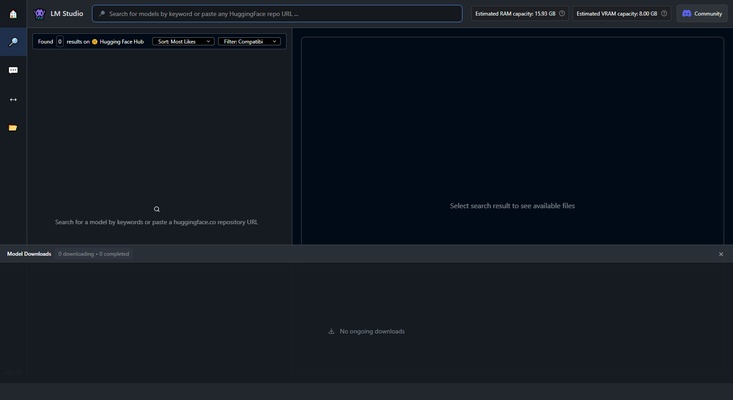Click 0 downloading 0 completed status
The height and width of the screenshot is (400, 733).
93,254
